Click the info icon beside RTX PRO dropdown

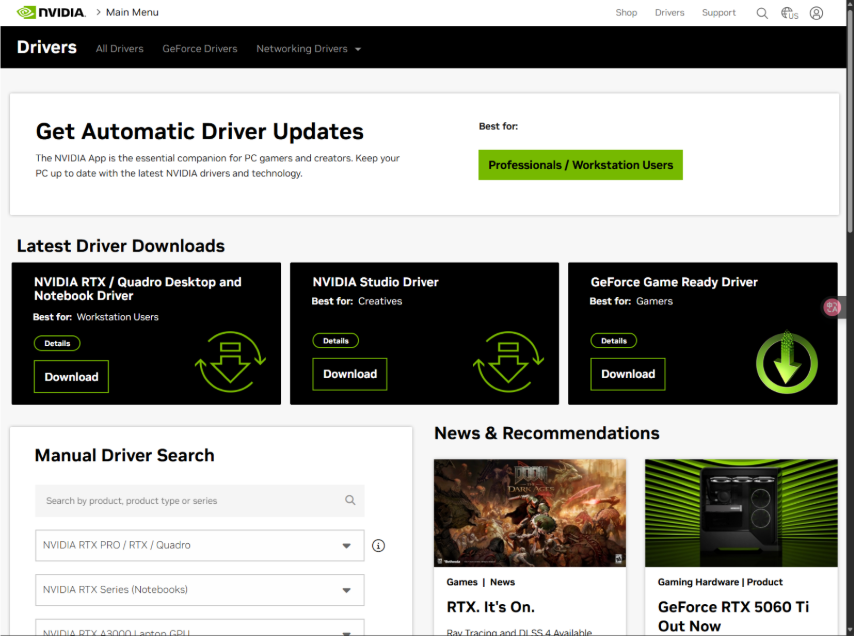click(378, 545)
